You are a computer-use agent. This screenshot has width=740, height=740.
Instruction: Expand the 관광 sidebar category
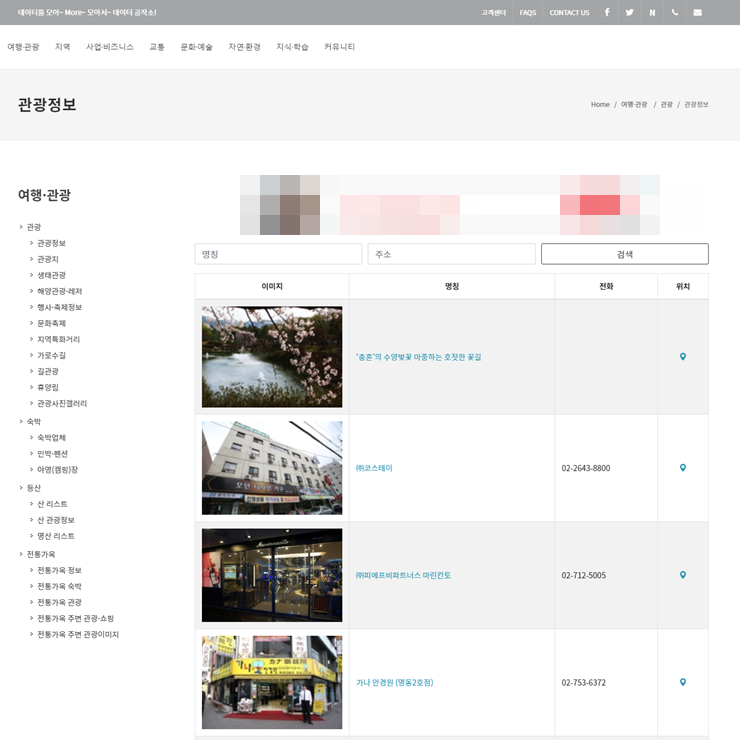[x=34, y=227]
